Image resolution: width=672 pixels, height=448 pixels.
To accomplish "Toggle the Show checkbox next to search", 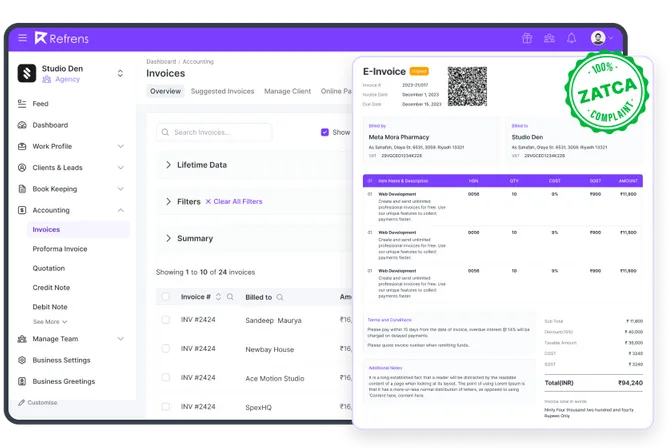I will click(x=325, y=132).
